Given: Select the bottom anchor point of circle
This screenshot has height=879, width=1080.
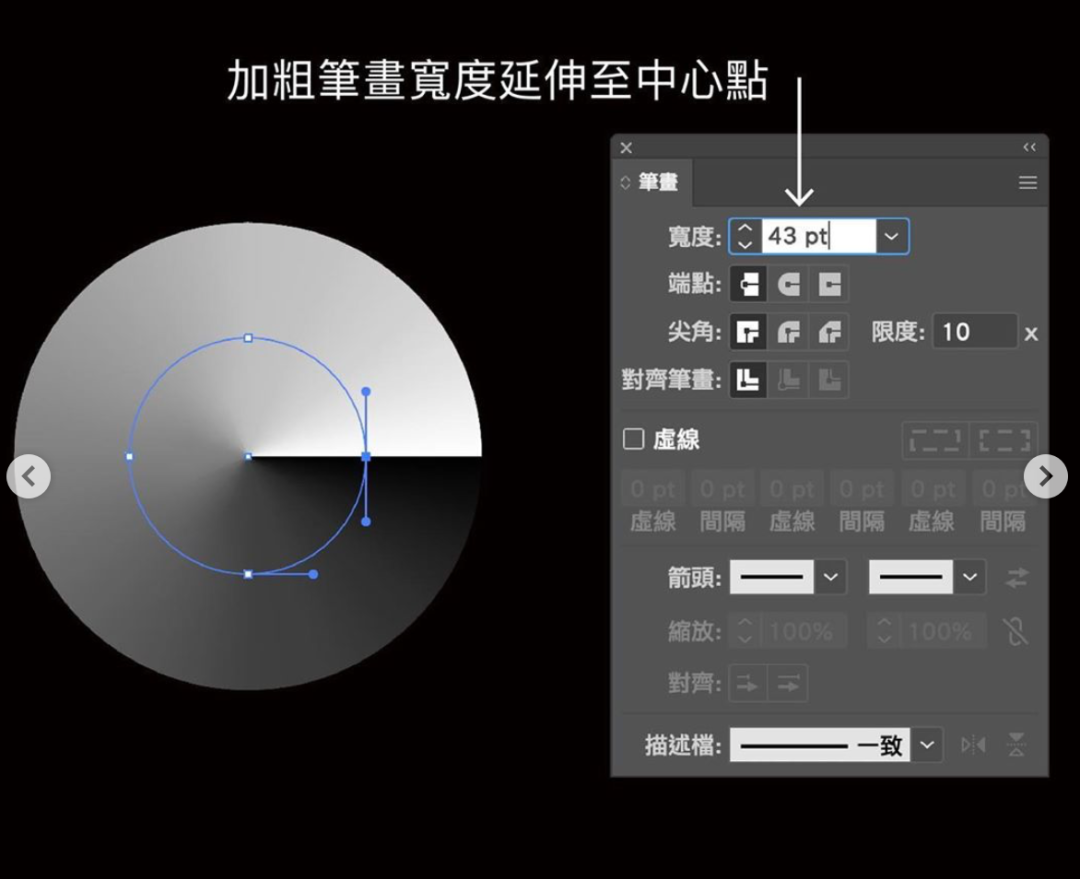Looking at the screenshot, I should [248, 574].
